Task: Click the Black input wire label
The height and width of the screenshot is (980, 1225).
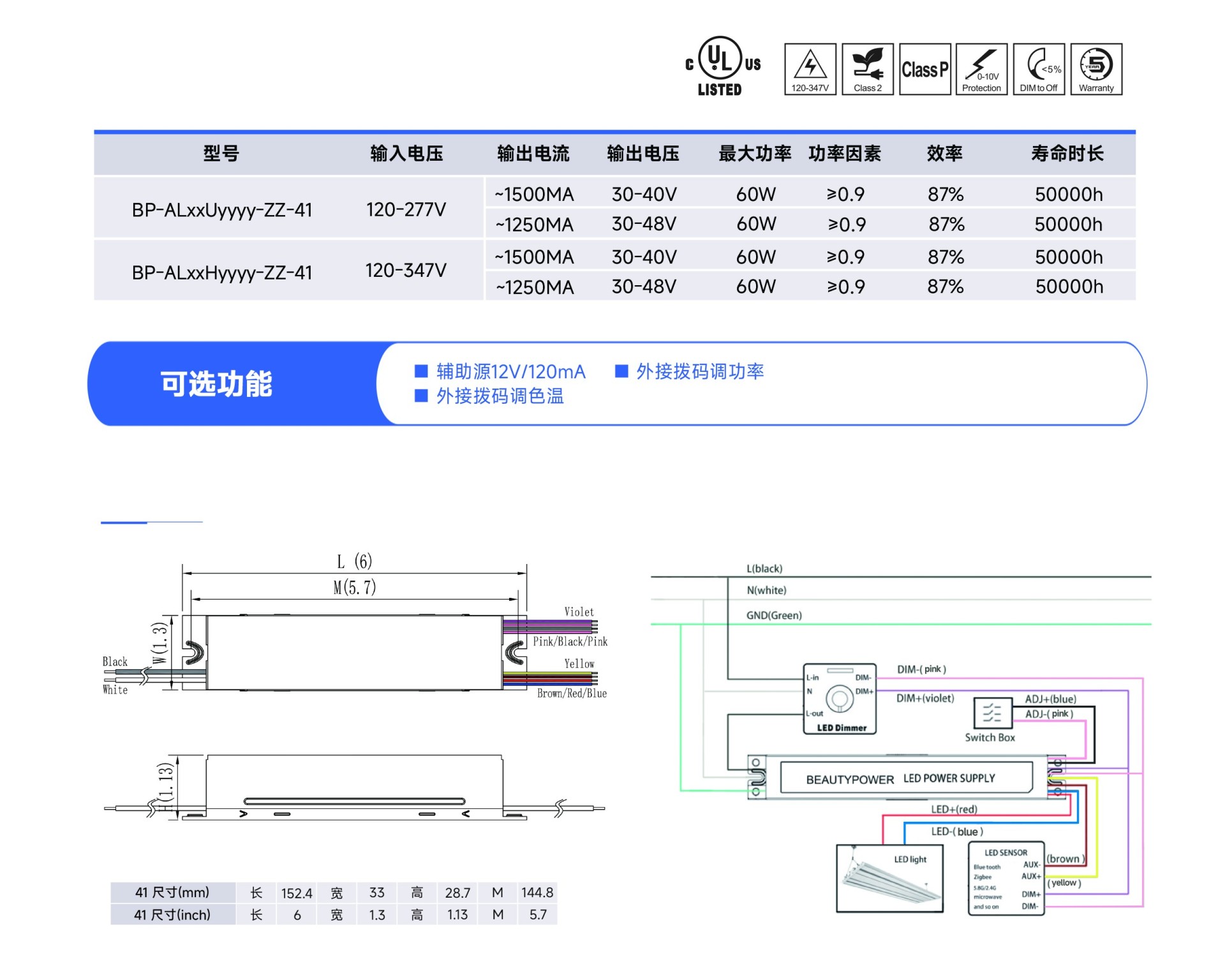Action: coord(115,662)
